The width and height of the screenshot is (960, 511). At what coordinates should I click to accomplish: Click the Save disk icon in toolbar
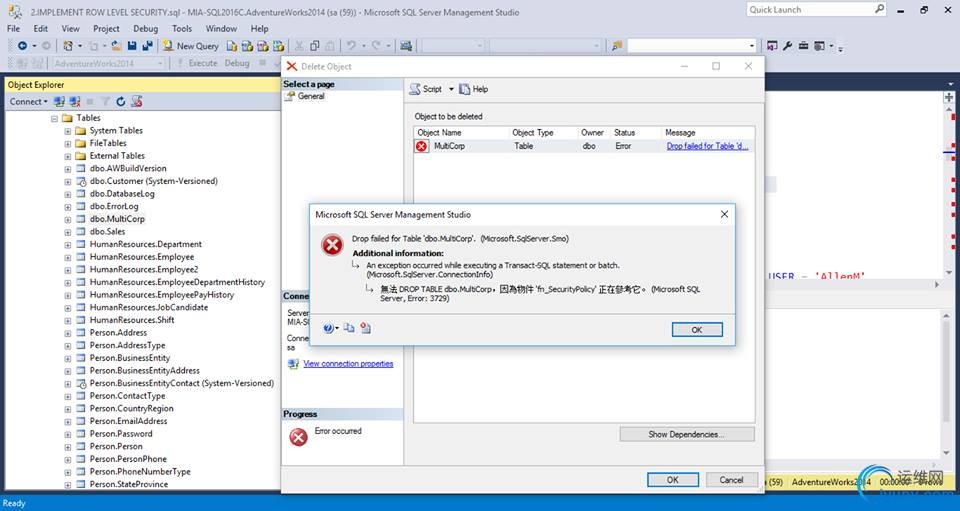coord(132,46)
